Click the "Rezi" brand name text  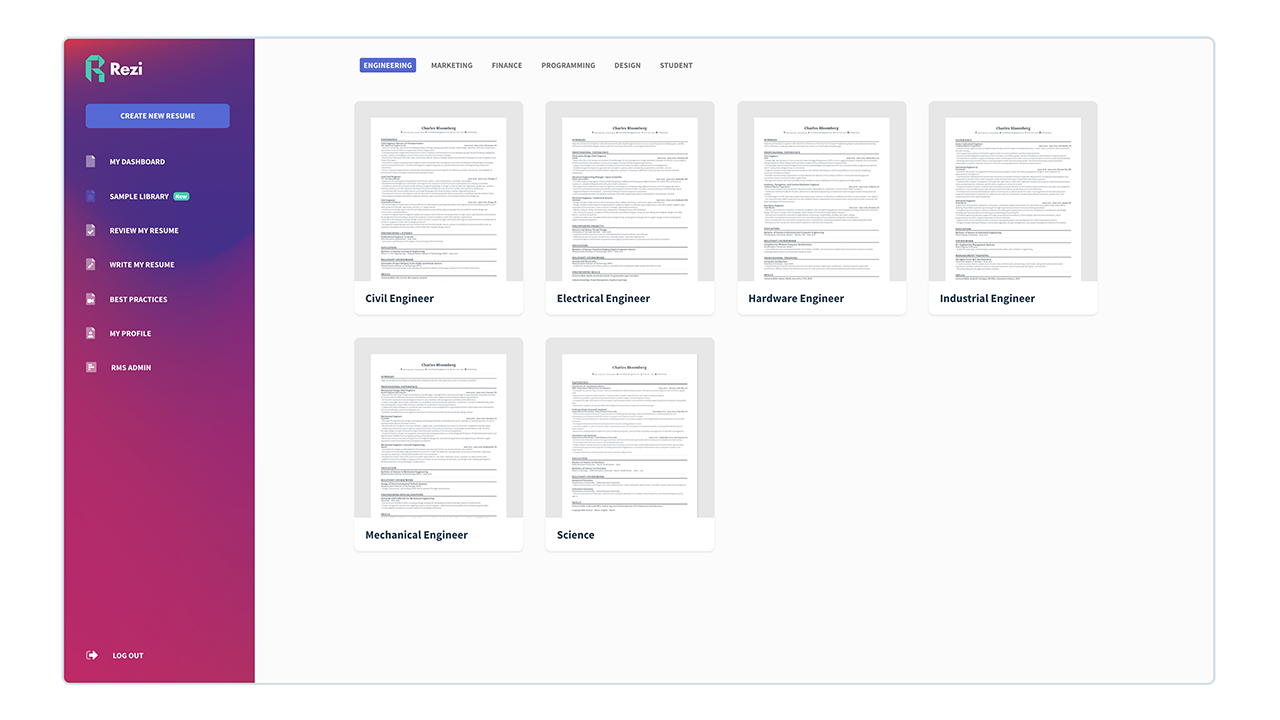coord(126,69)
